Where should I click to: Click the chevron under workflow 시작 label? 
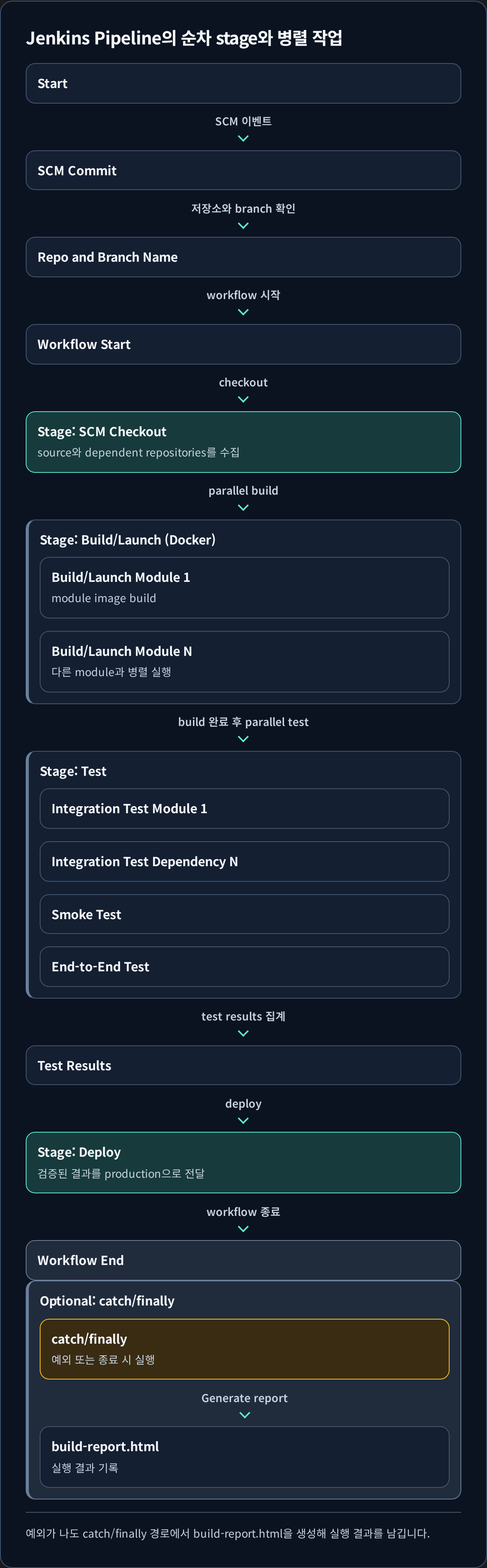pyautogui.click(x=243, y=312)
